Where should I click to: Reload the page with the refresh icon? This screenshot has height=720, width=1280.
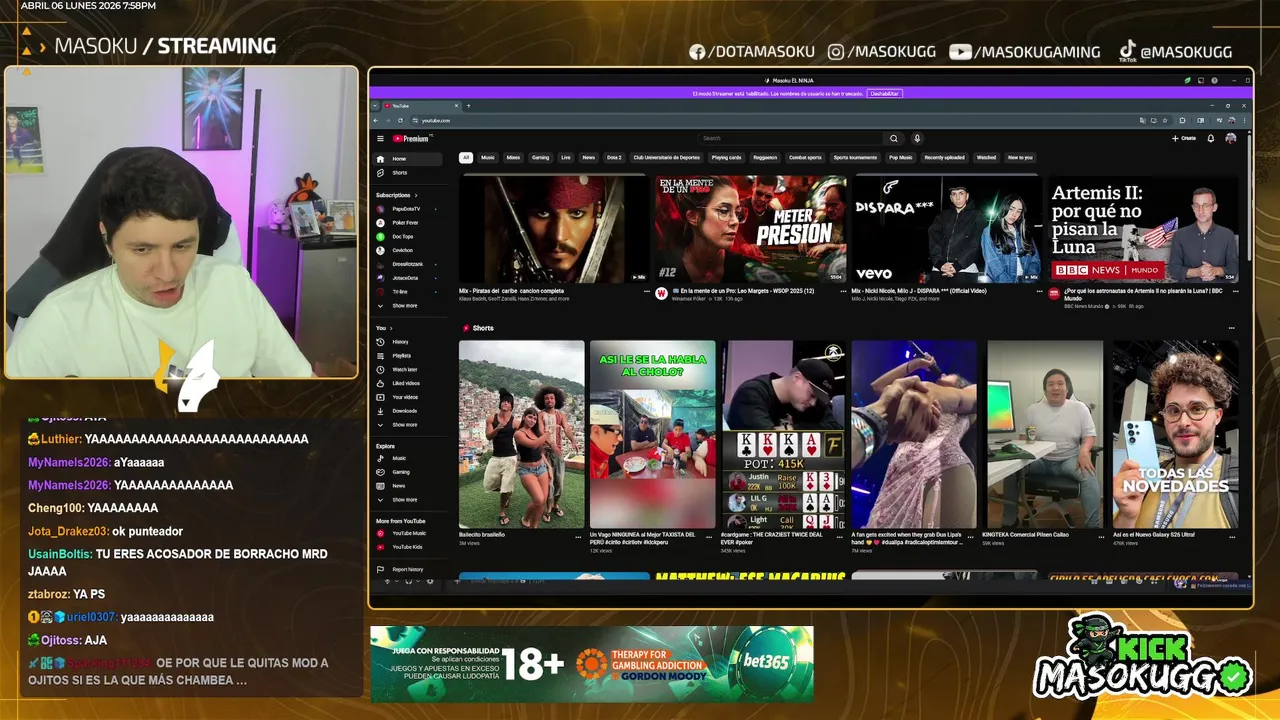point(401,120)
